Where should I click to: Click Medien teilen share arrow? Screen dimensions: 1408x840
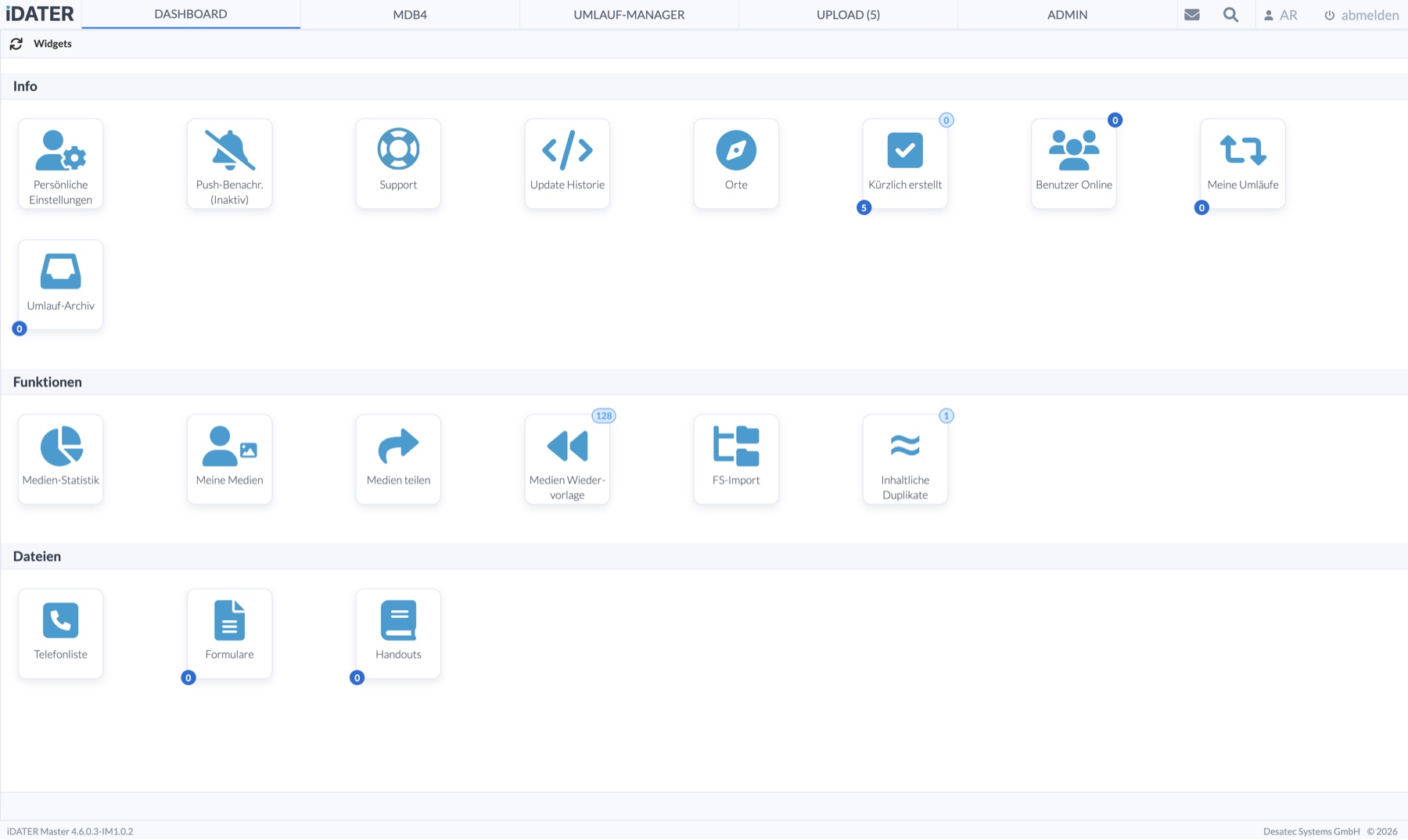398,445
